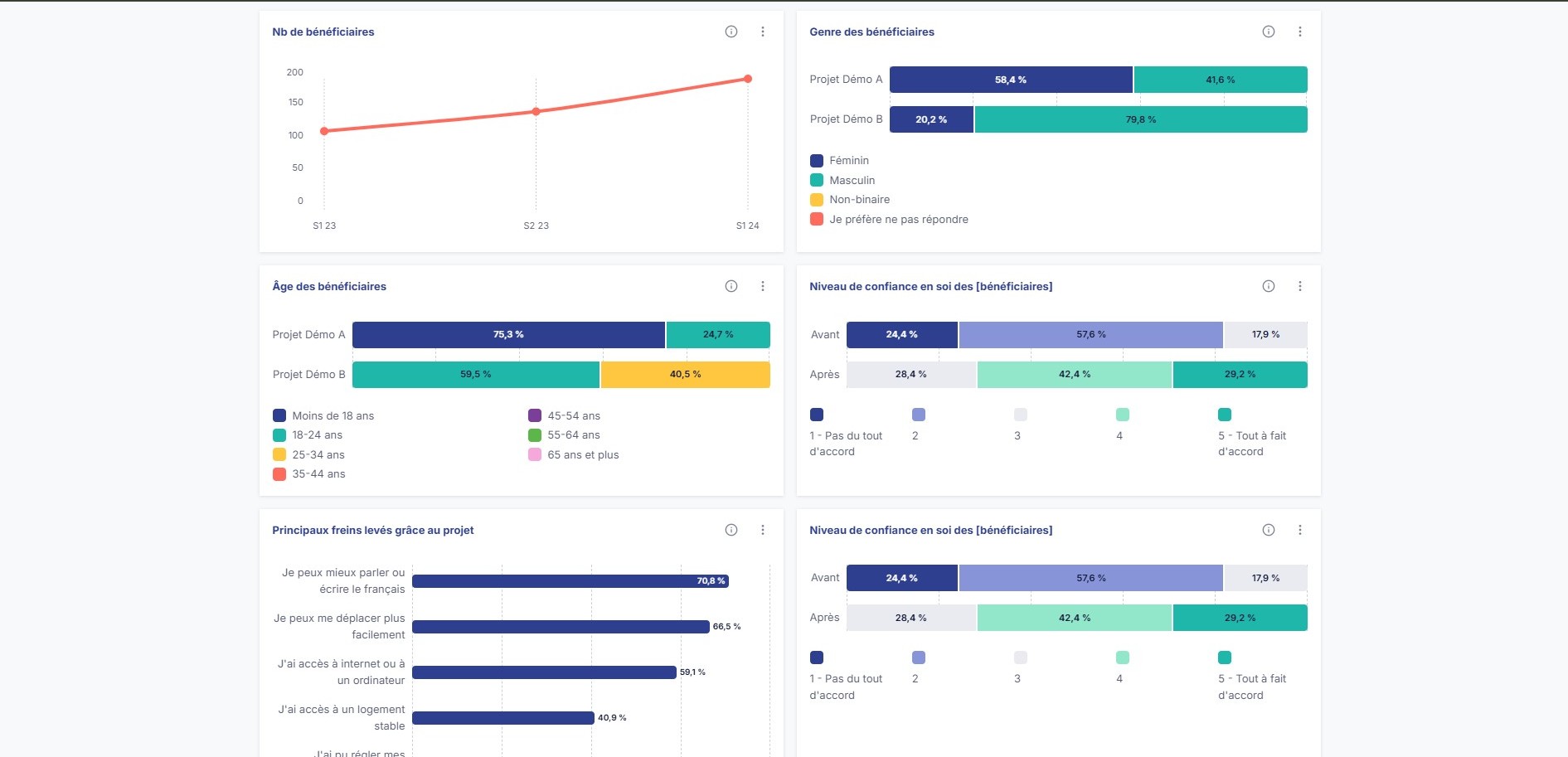The height and width of the screenshot is (757, 1568).
Task: Click the 65 ans et plus legend label
Action: [583, 455]
